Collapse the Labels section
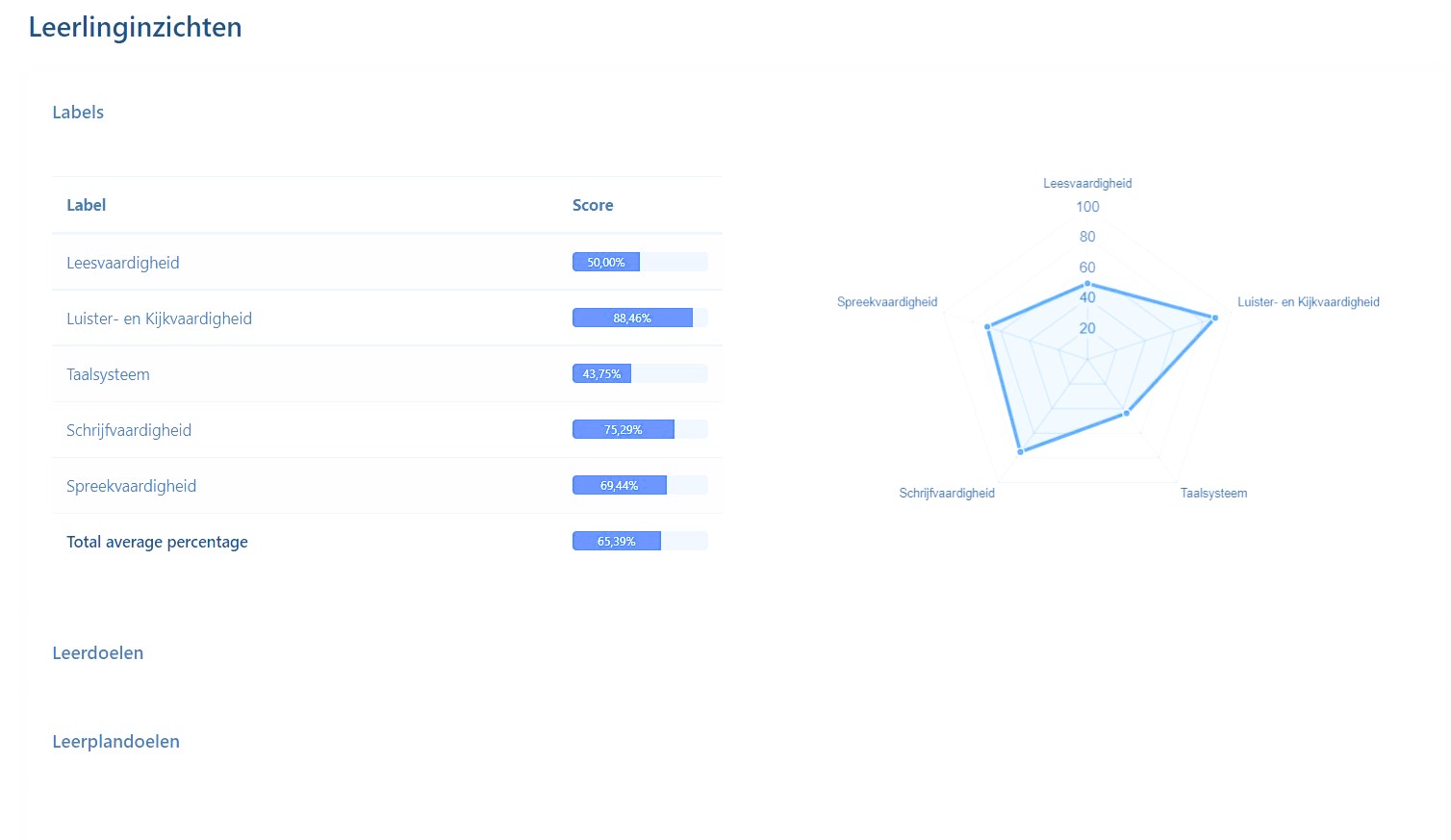Image resolution: width=1451 pixels, height=840 pixels. pos(78,112)
